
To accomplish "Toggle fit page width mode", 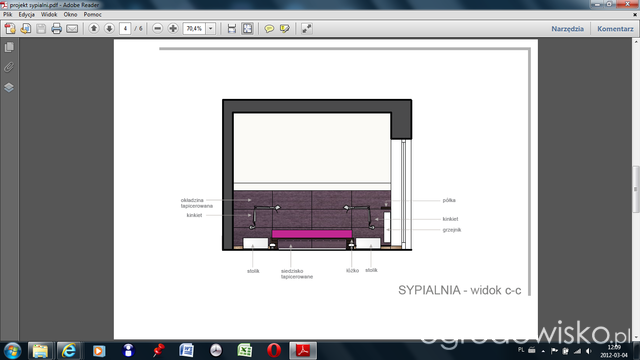I will (x=232, y=29).
